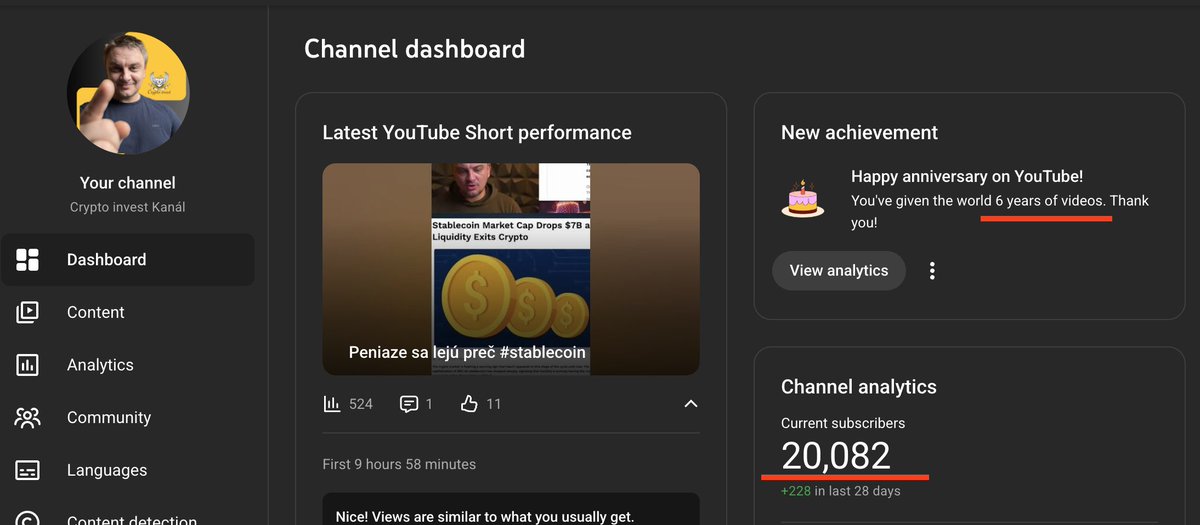Image resolution: width=1200 pixels, height=525 pixels.
Task: Click the View analytics button
Action: [838, 271]
